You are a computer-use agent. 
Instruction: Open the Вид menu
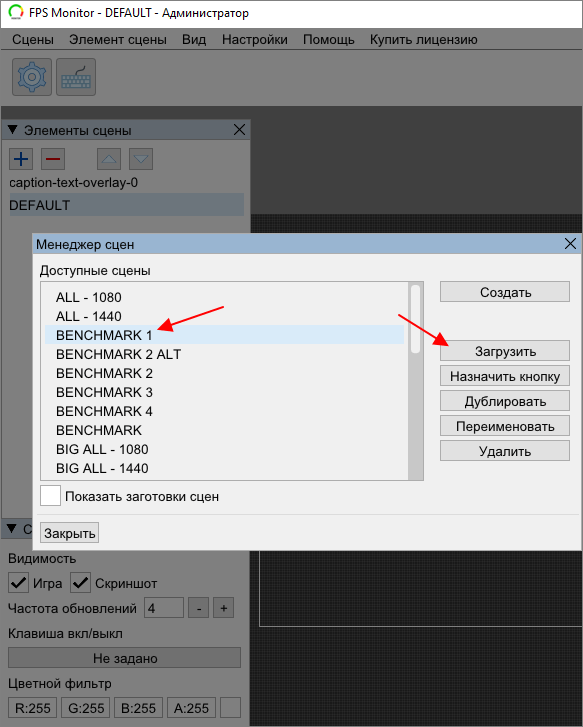tap(194, 39)
